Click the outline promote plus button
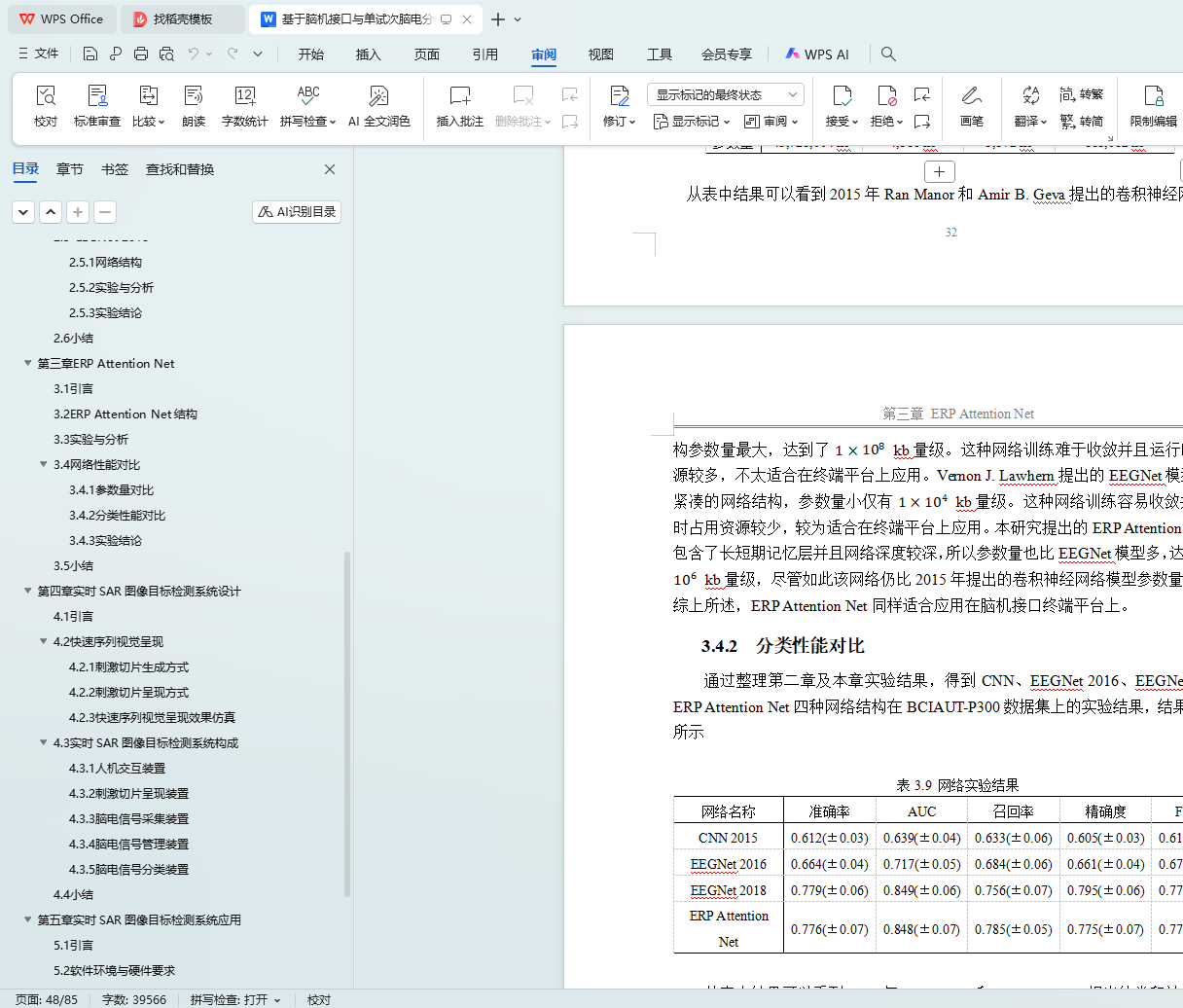Viewport: 1183px width, 1008px height. click(78, 211)
